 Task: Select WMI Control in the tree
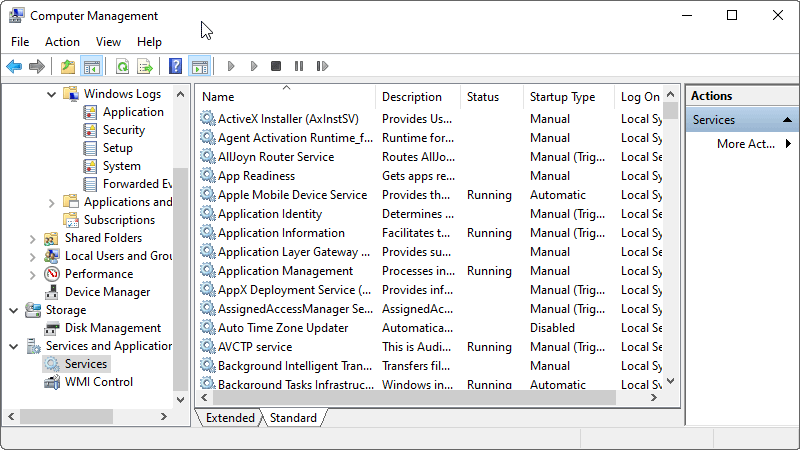pyautogui.click(x=99, y=382)
